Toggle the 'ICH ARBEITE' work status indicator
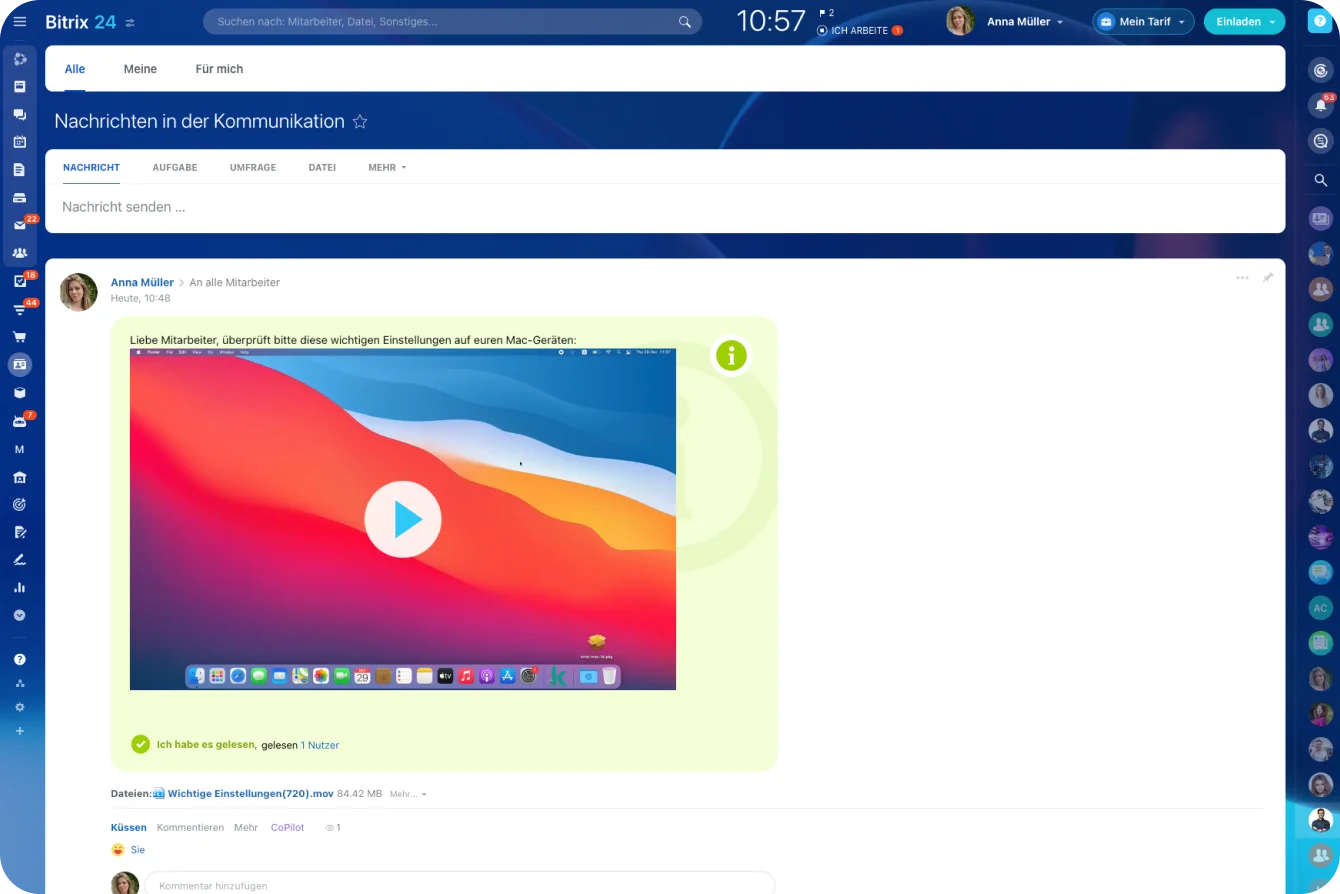 858,30
